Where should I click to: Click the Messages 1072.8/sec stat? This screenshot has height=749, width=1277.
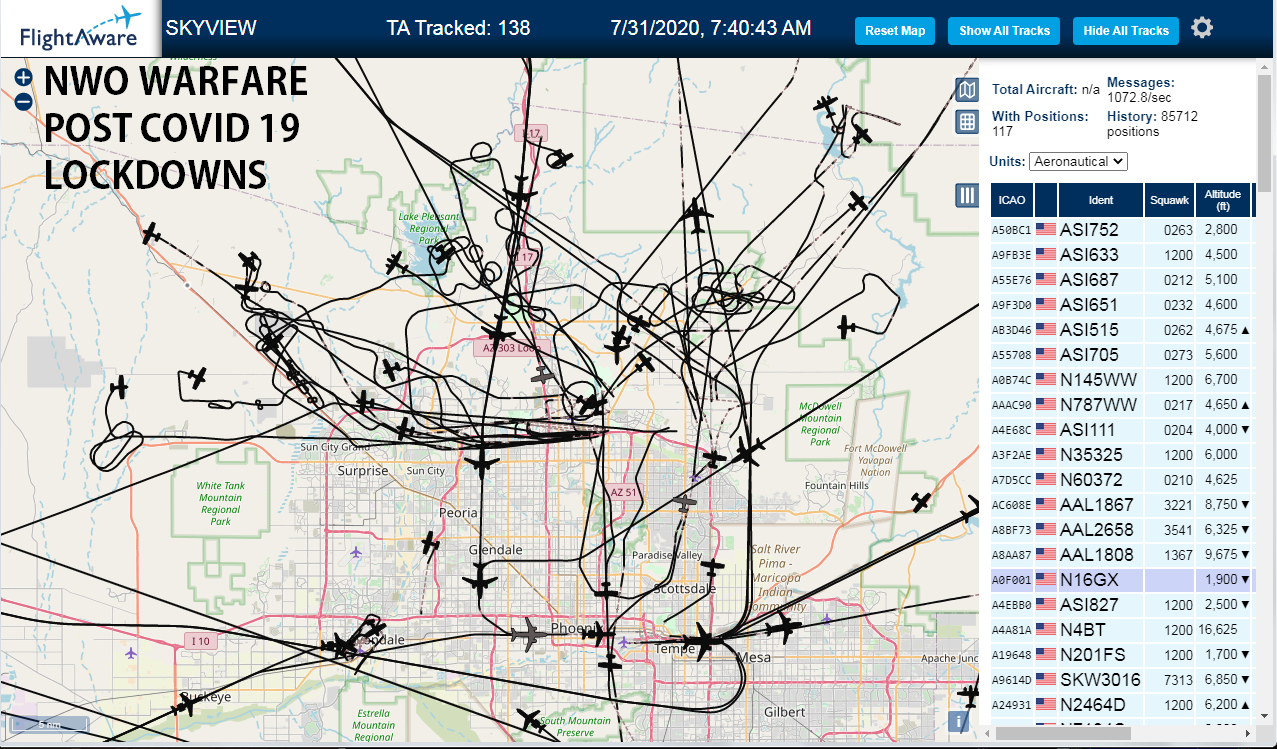point(1140,90)
